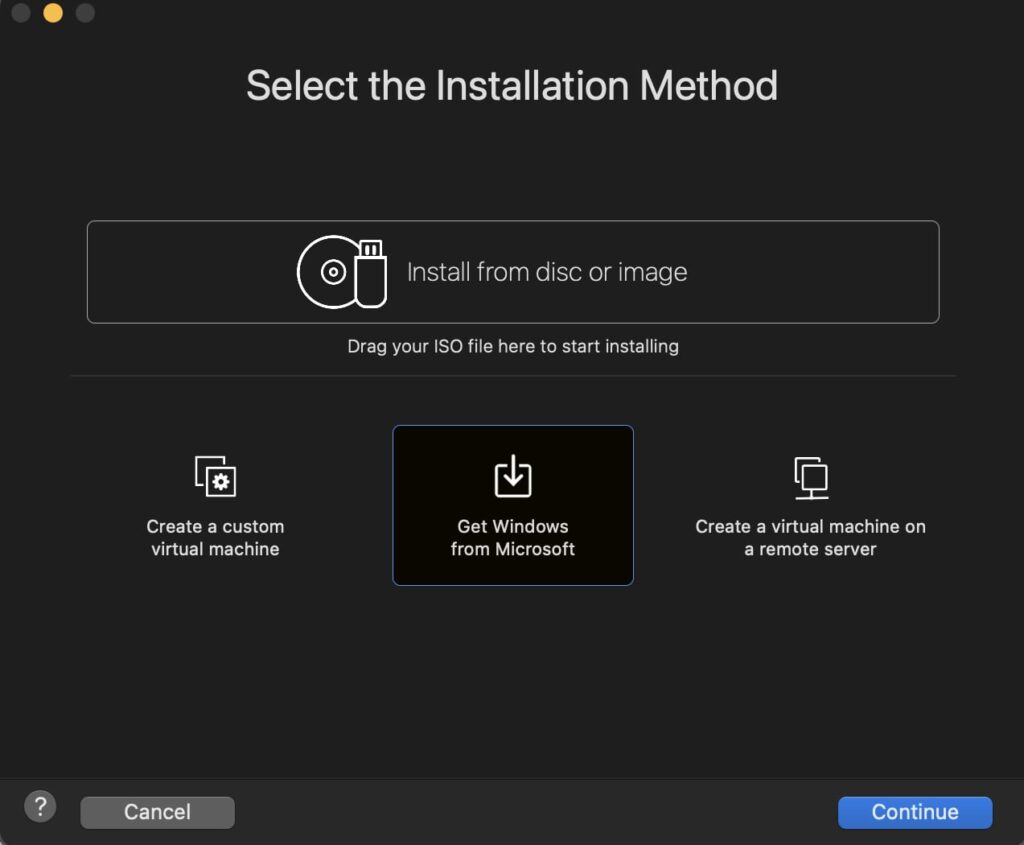Screen dimensions: 1024x845
Task: Choose "Install from disc or image" label
Action: [546, 272]
